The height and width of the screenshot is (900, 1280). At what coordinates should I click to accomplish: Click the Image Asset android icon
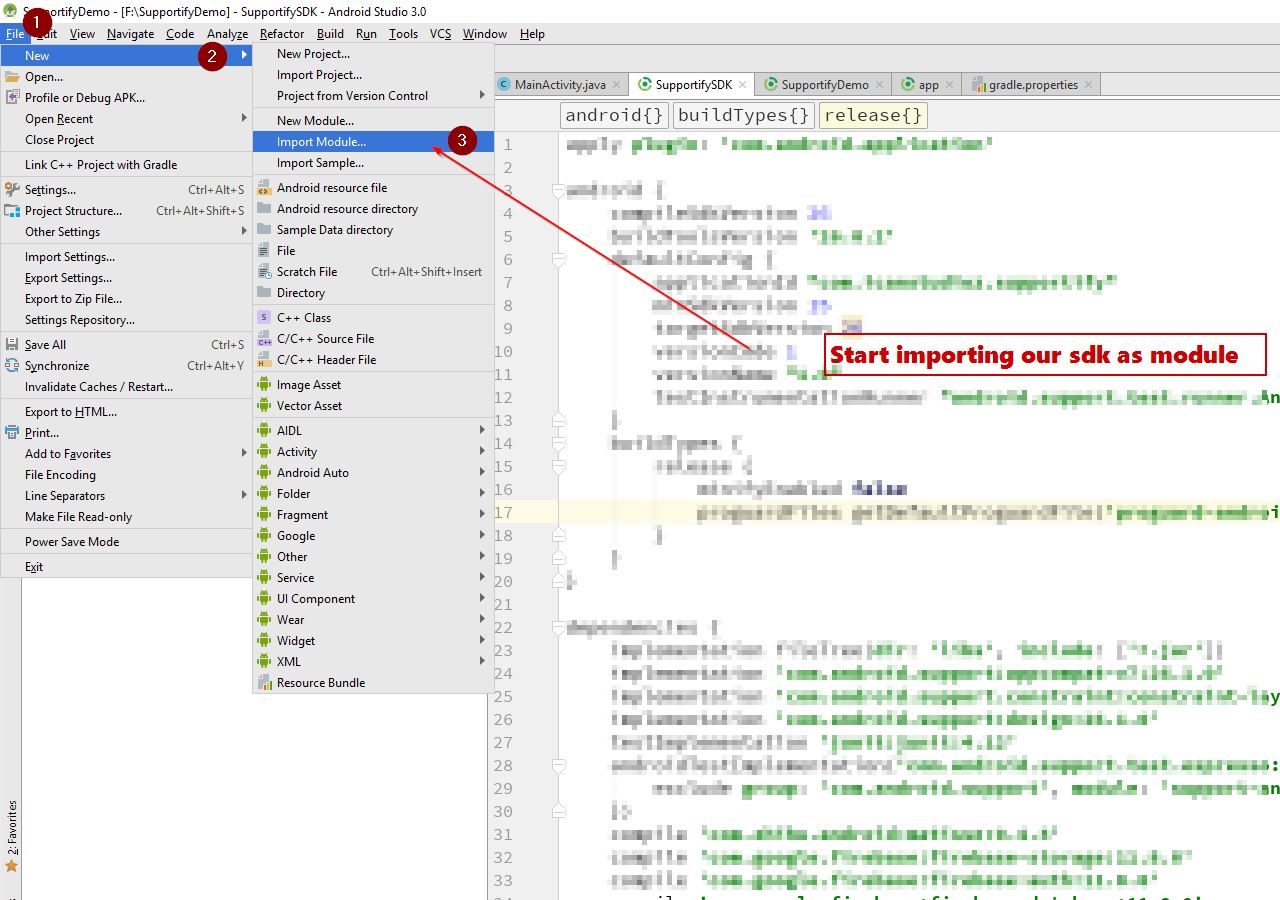(x=264, y=385)
